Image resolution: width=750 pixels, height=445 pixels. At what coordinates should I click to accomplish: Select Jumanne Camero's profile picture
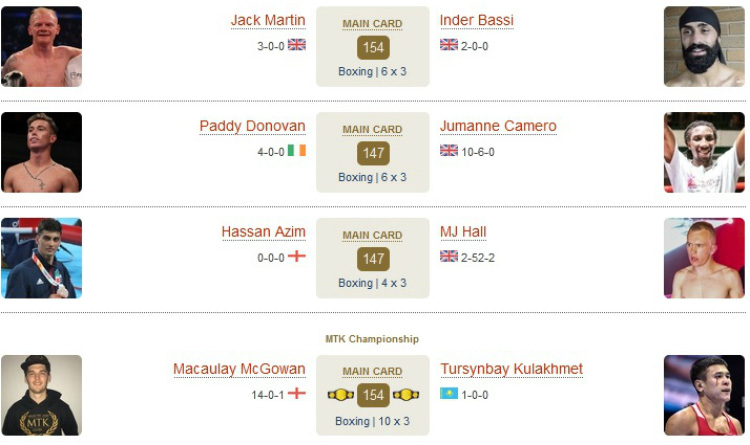[704, 152]
